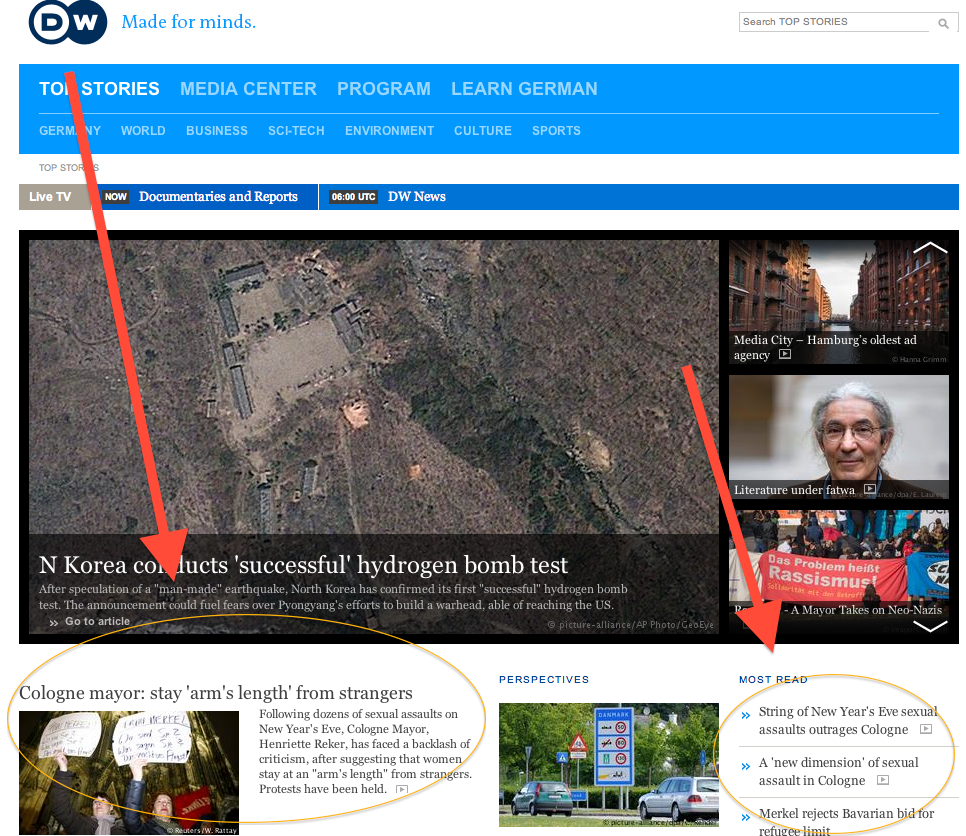This screenshot has height=836, width=966.
Task: Click the TOP STORIES breadcrumb
Action: click(x=68, y=168)
